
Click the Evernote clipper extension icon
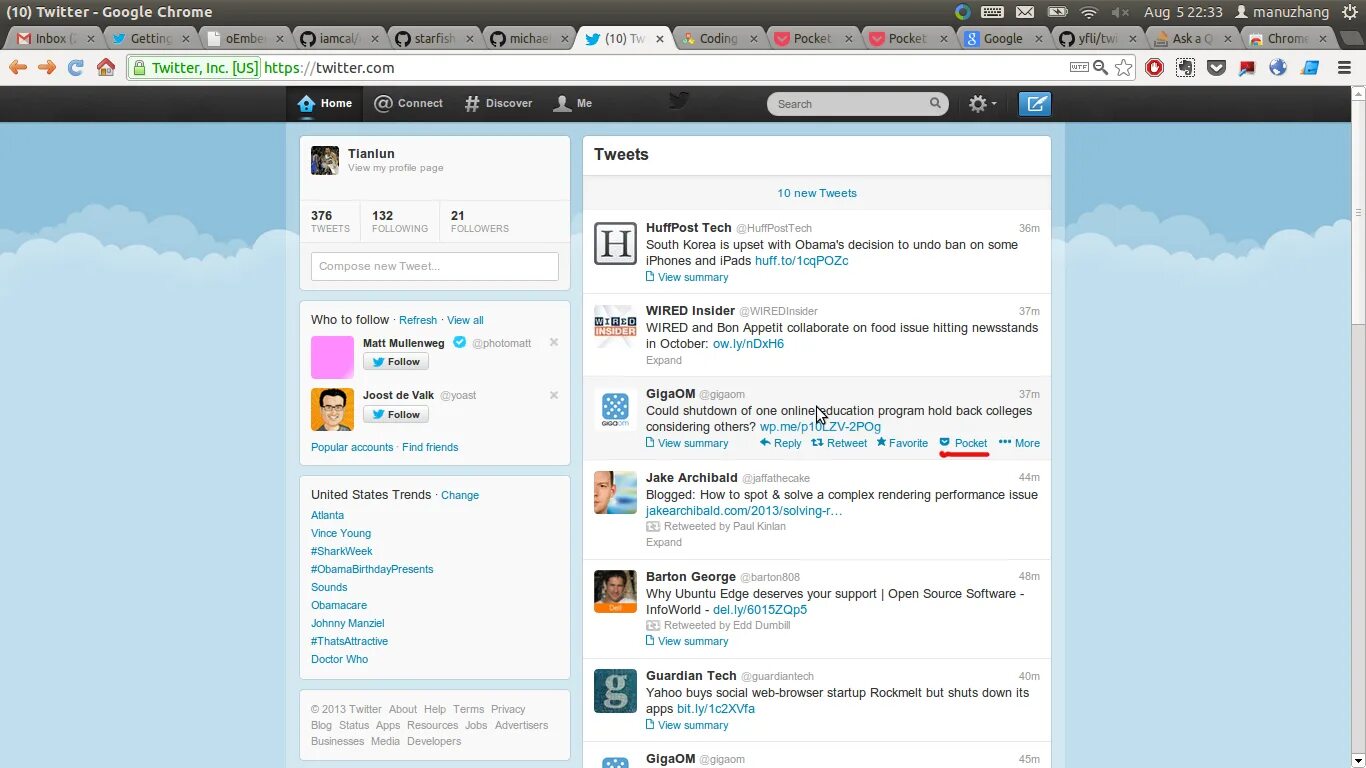[1185, 68]
